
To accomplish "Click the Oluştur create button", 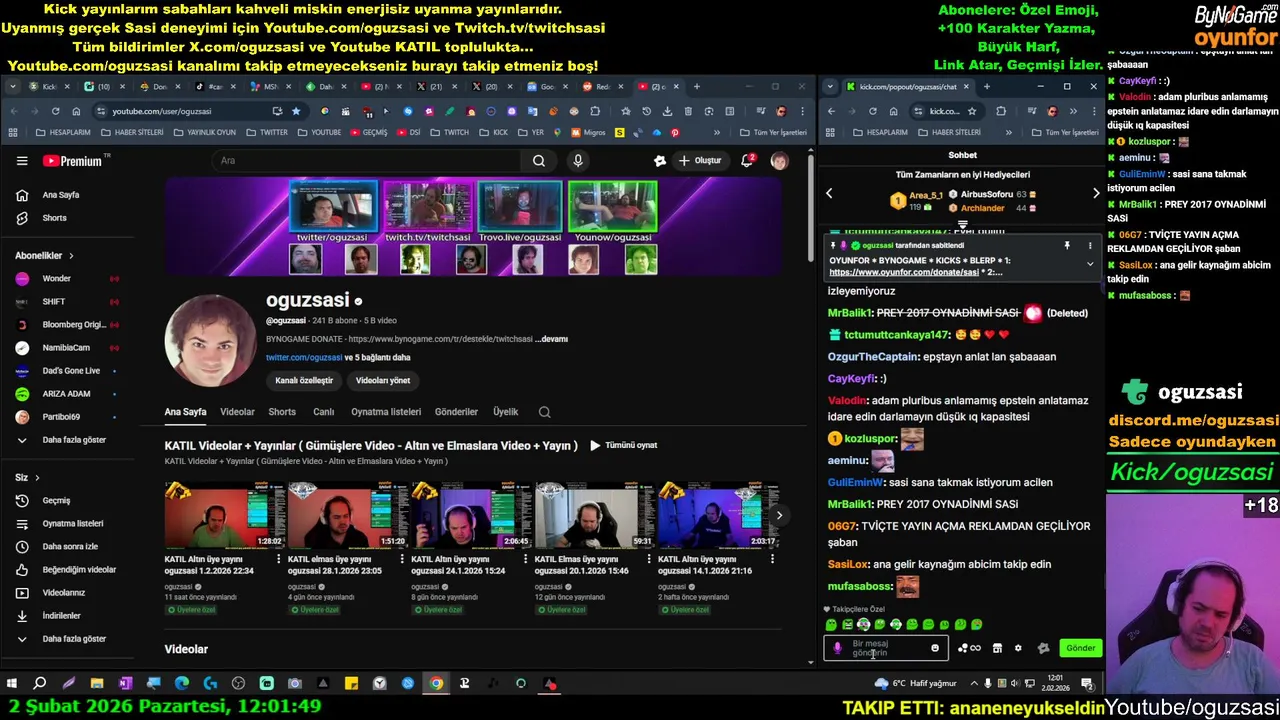I will click(700, 161).
